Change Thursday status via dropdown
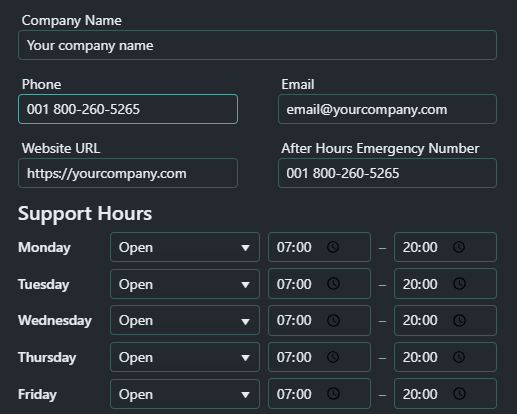This screenshot has width=517, height=414. (x=185, y=357)
